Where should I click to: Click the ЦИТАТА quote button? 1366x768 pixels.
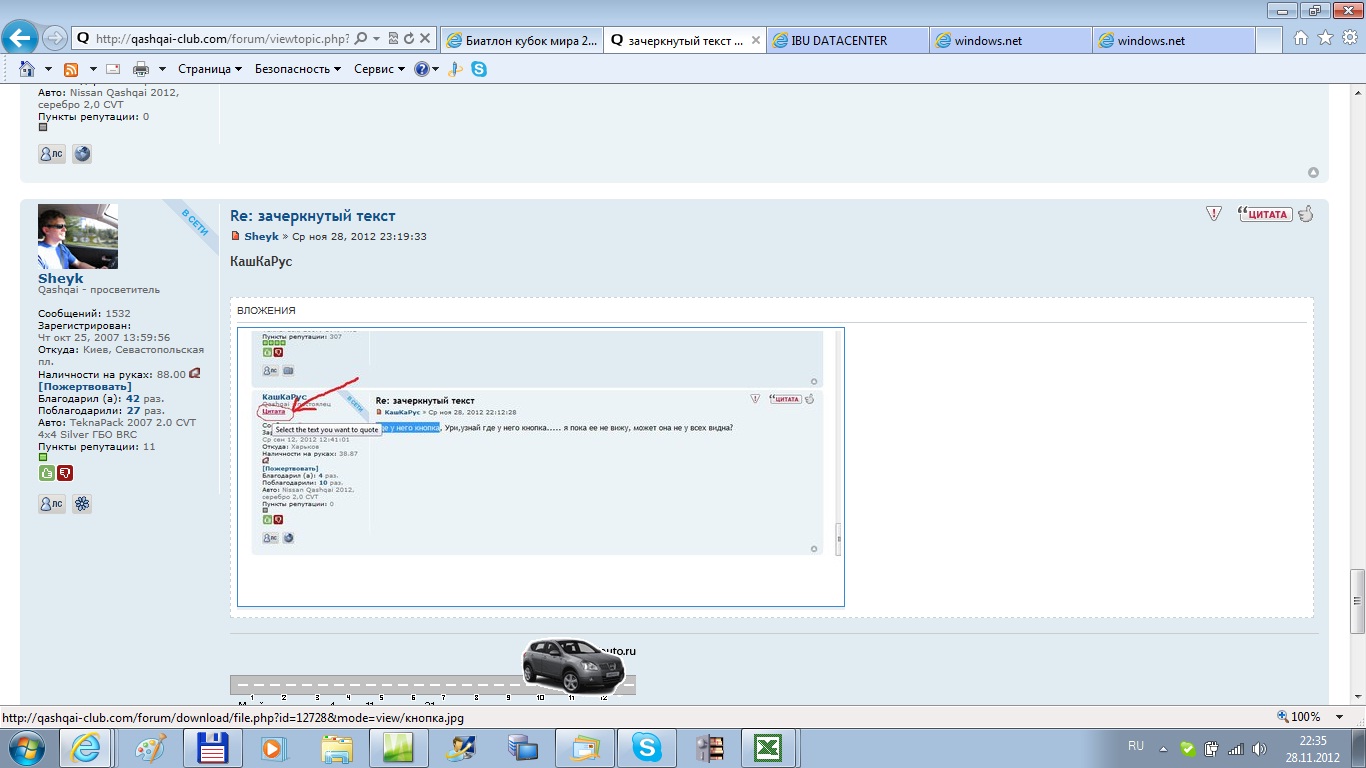click(x=1265, y=214)
